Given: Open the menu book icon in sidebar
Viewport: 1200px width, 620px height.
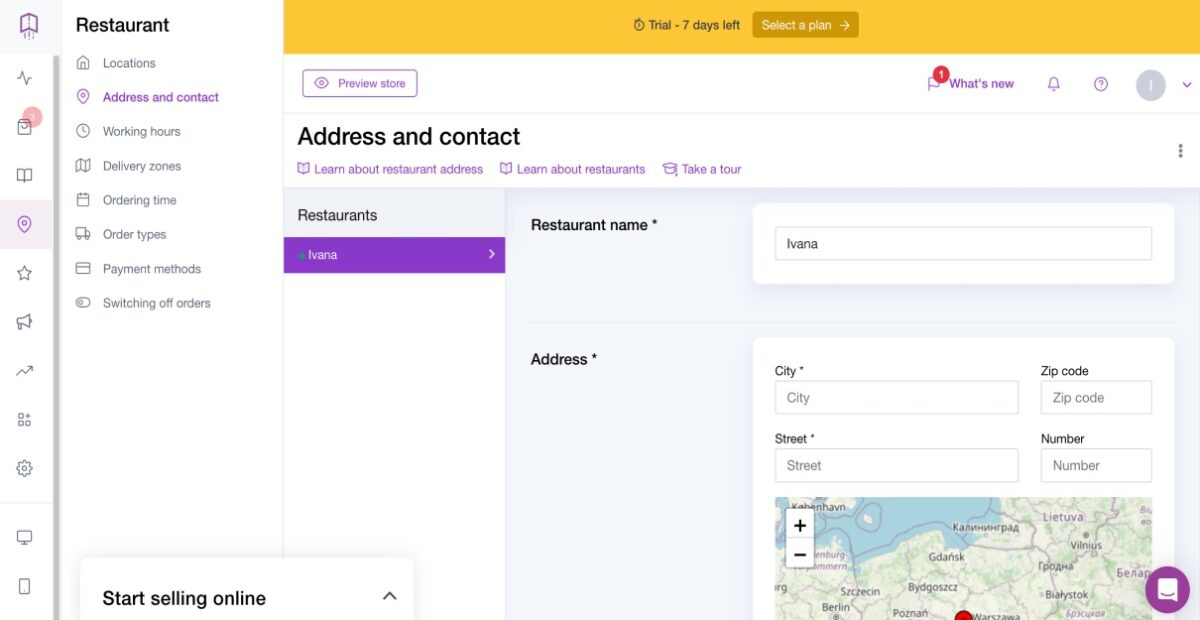Looking at the screenshot, I should (x=24, y=175).
